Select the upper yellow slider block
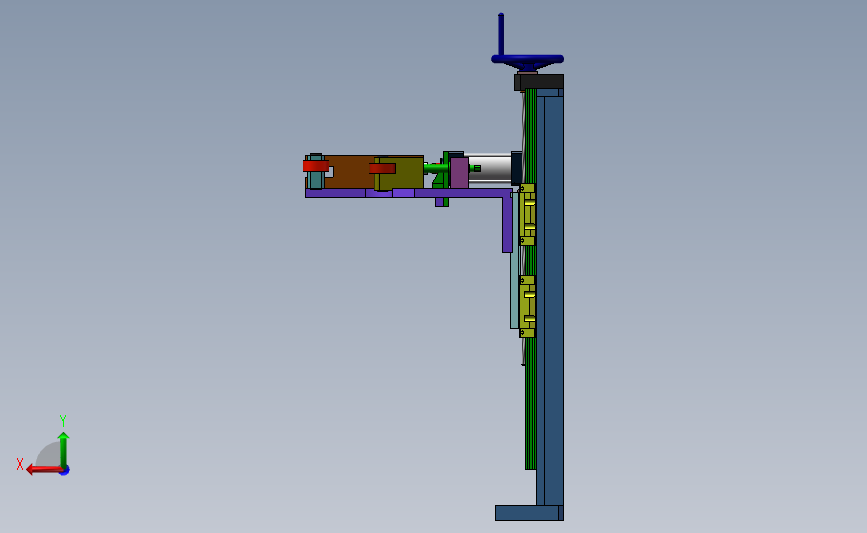The image size is (867, 533). [527, 215]
